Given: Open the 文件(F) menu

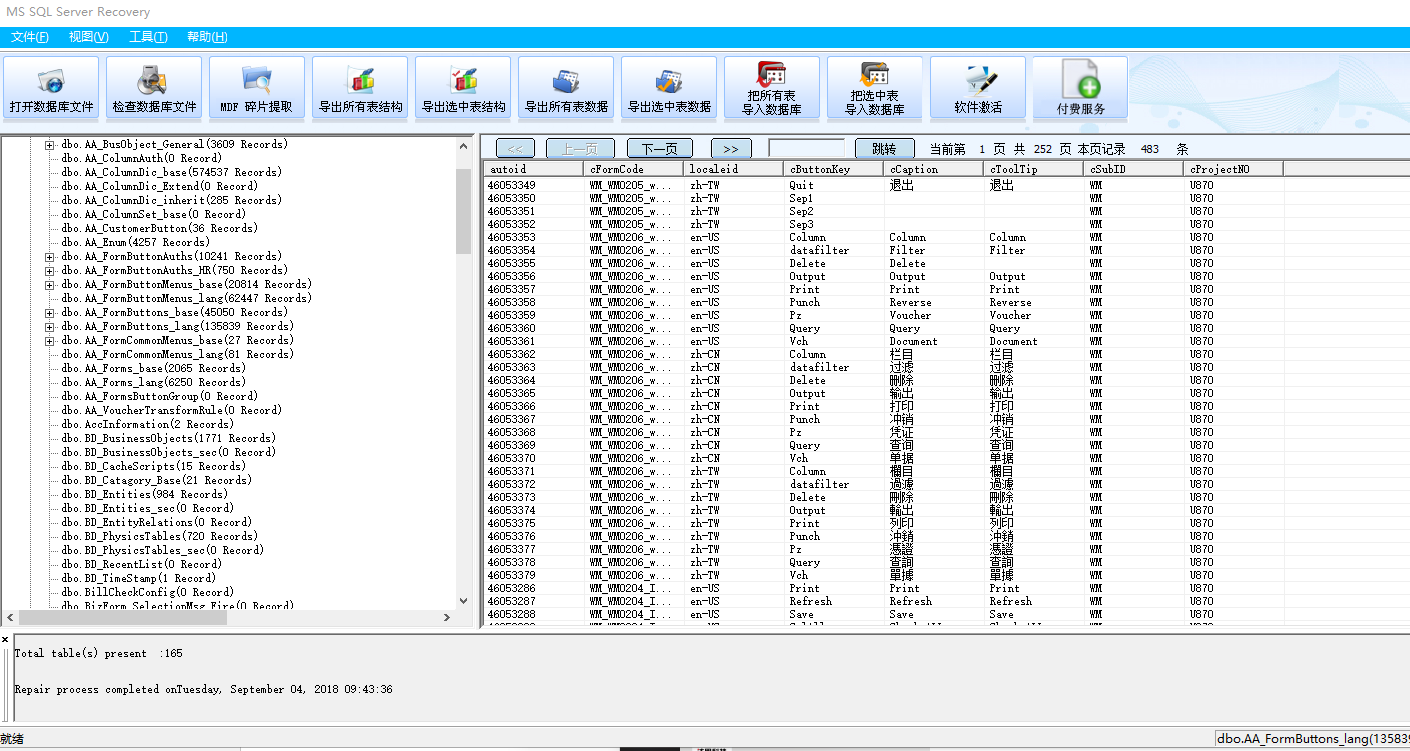Looking at the screenshot, I should pyautogui.click(x=30, y=37).
